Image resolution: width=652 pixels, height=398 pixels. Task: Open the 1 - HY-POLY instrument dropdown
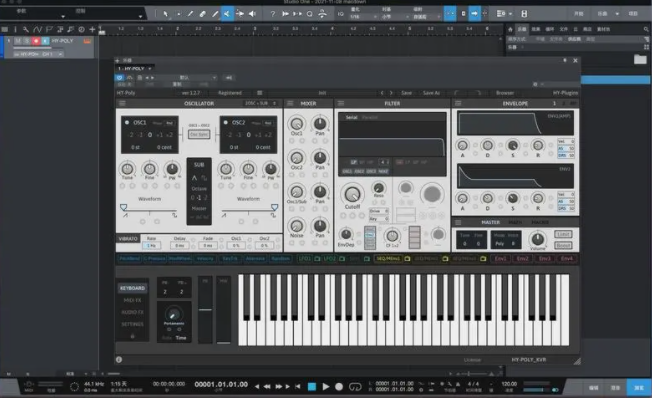click(134, 68)
